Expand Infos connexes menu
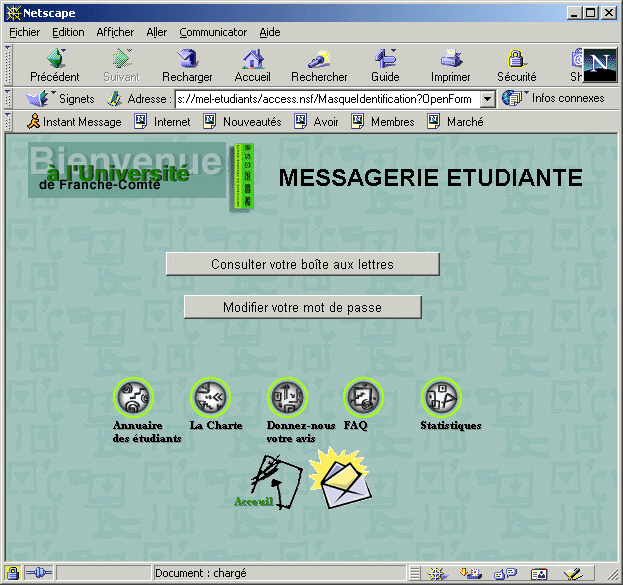 tap(555, 99)
